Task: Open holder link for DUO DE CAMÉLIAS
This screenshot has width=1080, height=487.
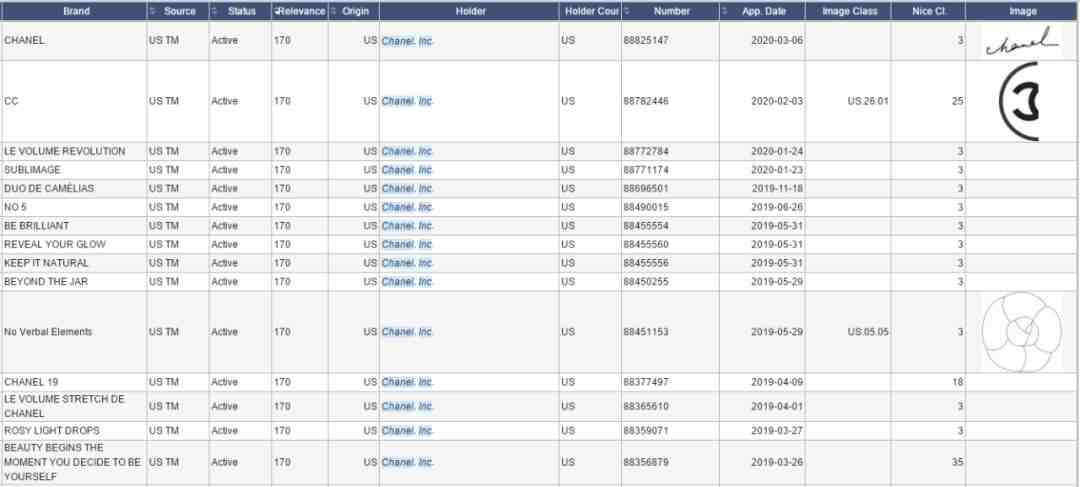Action: coord(407,189)
